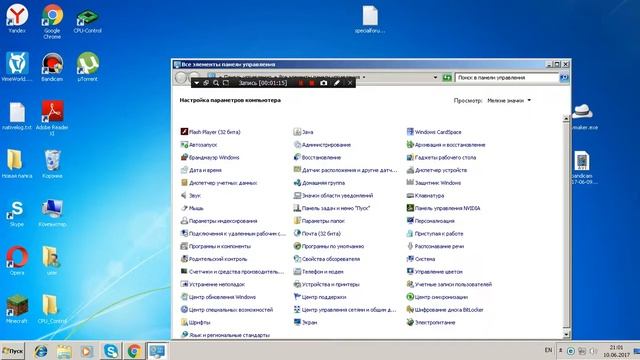Open Автозапуск control panel item

click(199, 144)
